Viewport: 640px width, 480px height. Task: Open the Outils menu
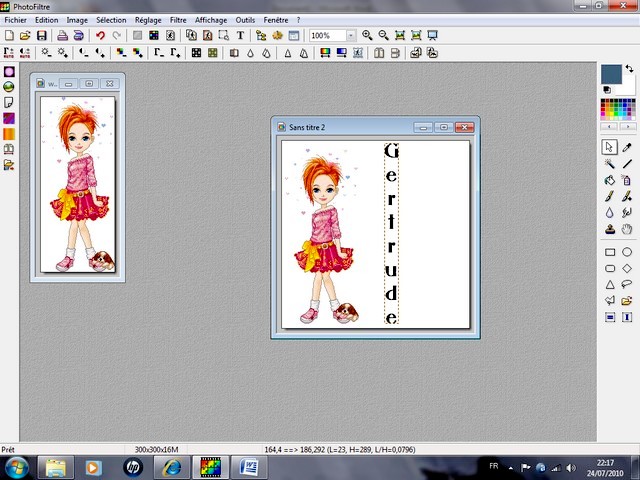245,20
